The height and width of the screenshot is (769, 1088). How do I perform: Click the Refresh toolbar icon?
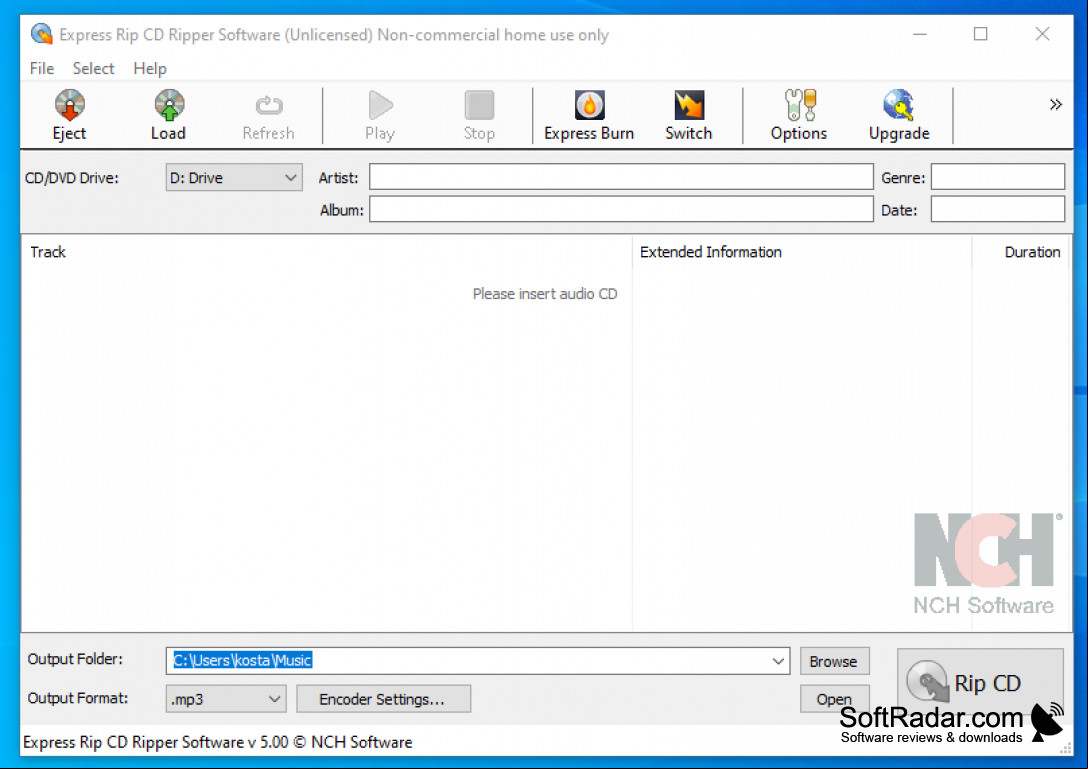tap(269, 106)
